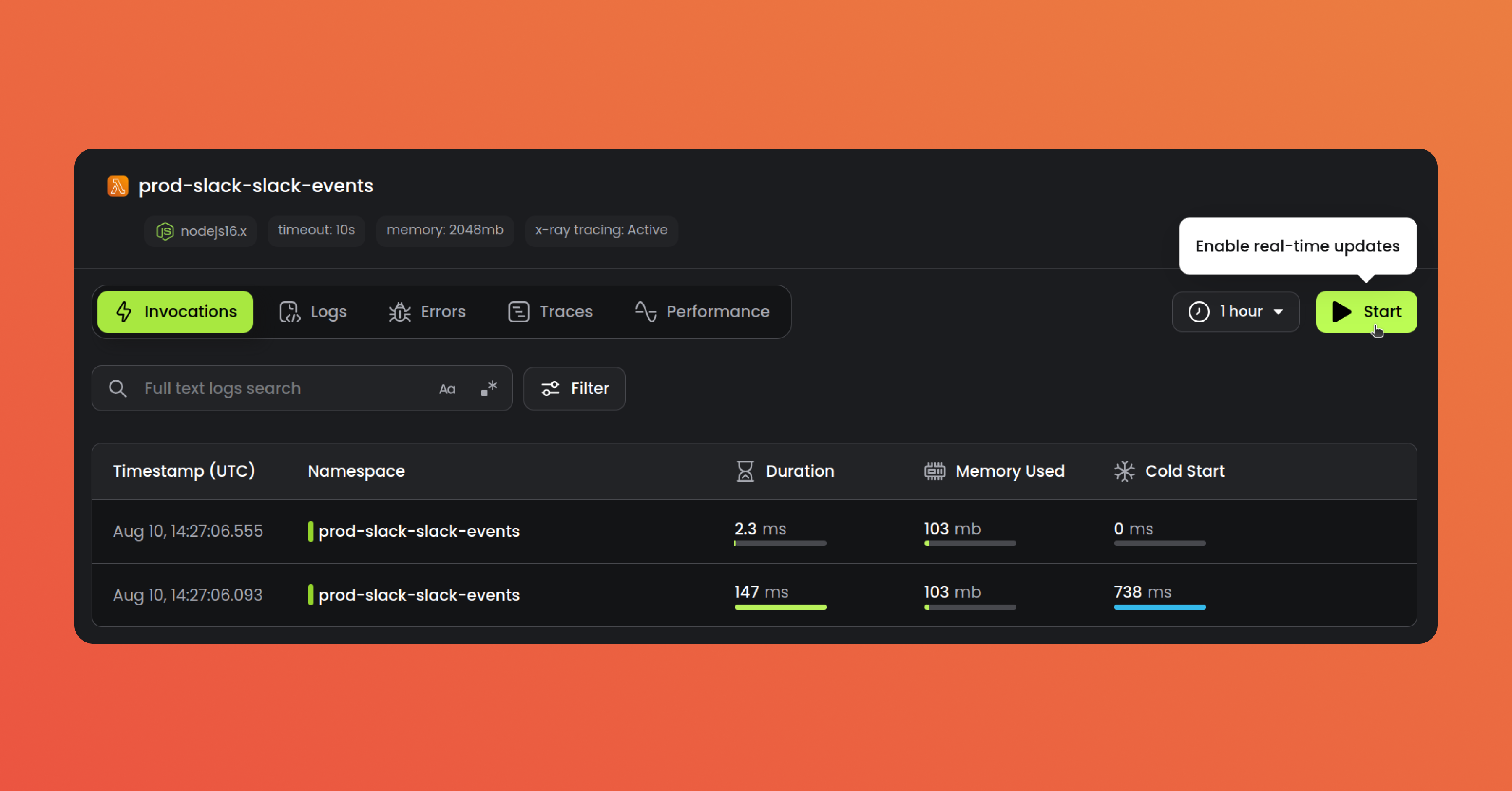Click the blue 738 ms cold start bar
Image resolution: width=1512 pixels, height=791 pixels.
click(1159, 608)
